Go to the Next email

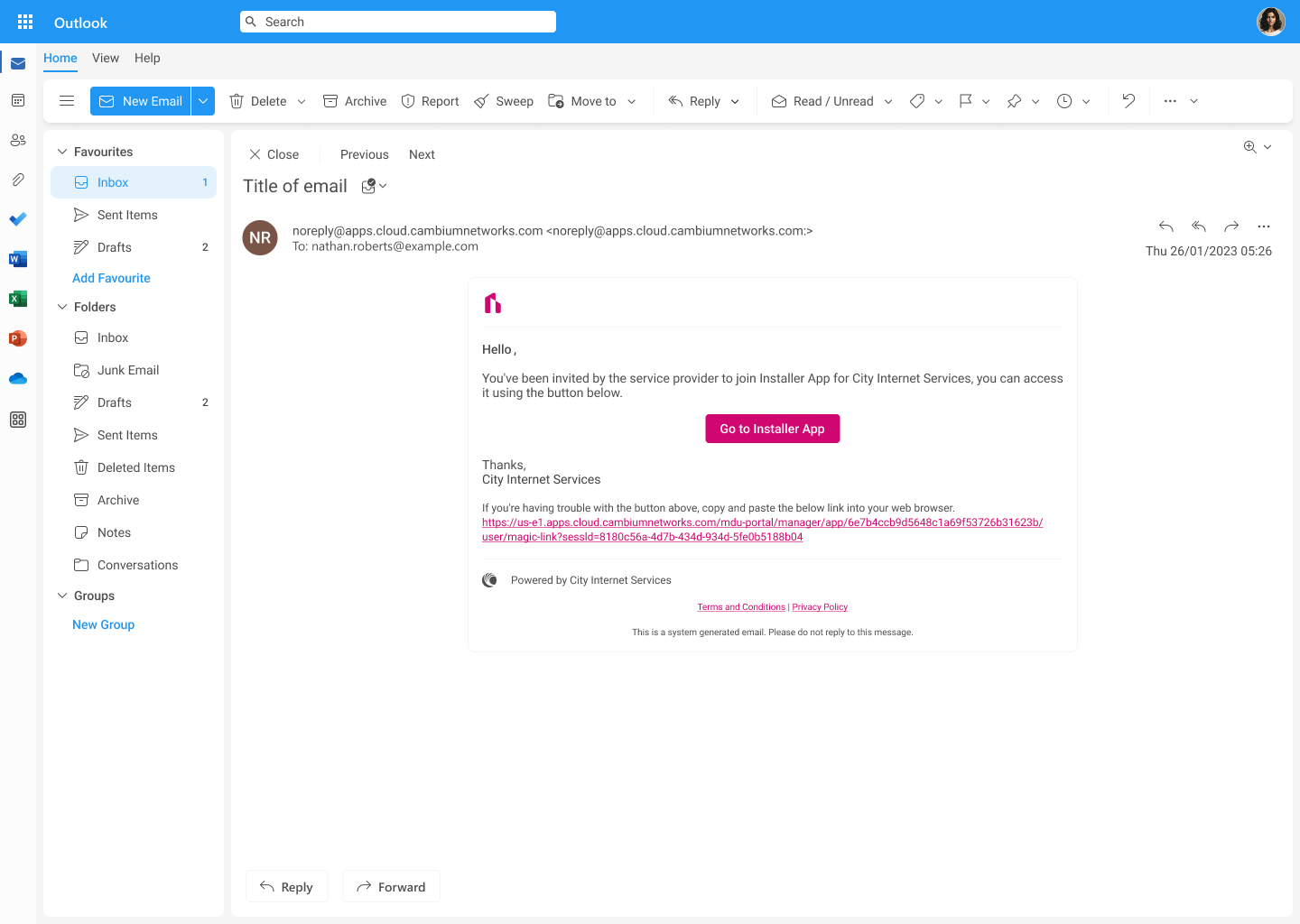pyautogui.click(x=422, y=154)
